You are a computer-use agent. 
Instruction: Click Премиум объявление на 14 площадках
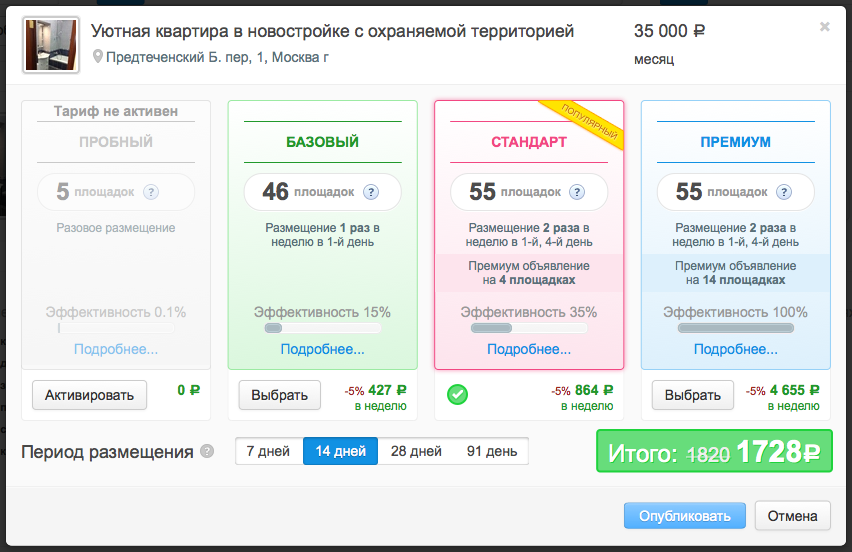736,273
